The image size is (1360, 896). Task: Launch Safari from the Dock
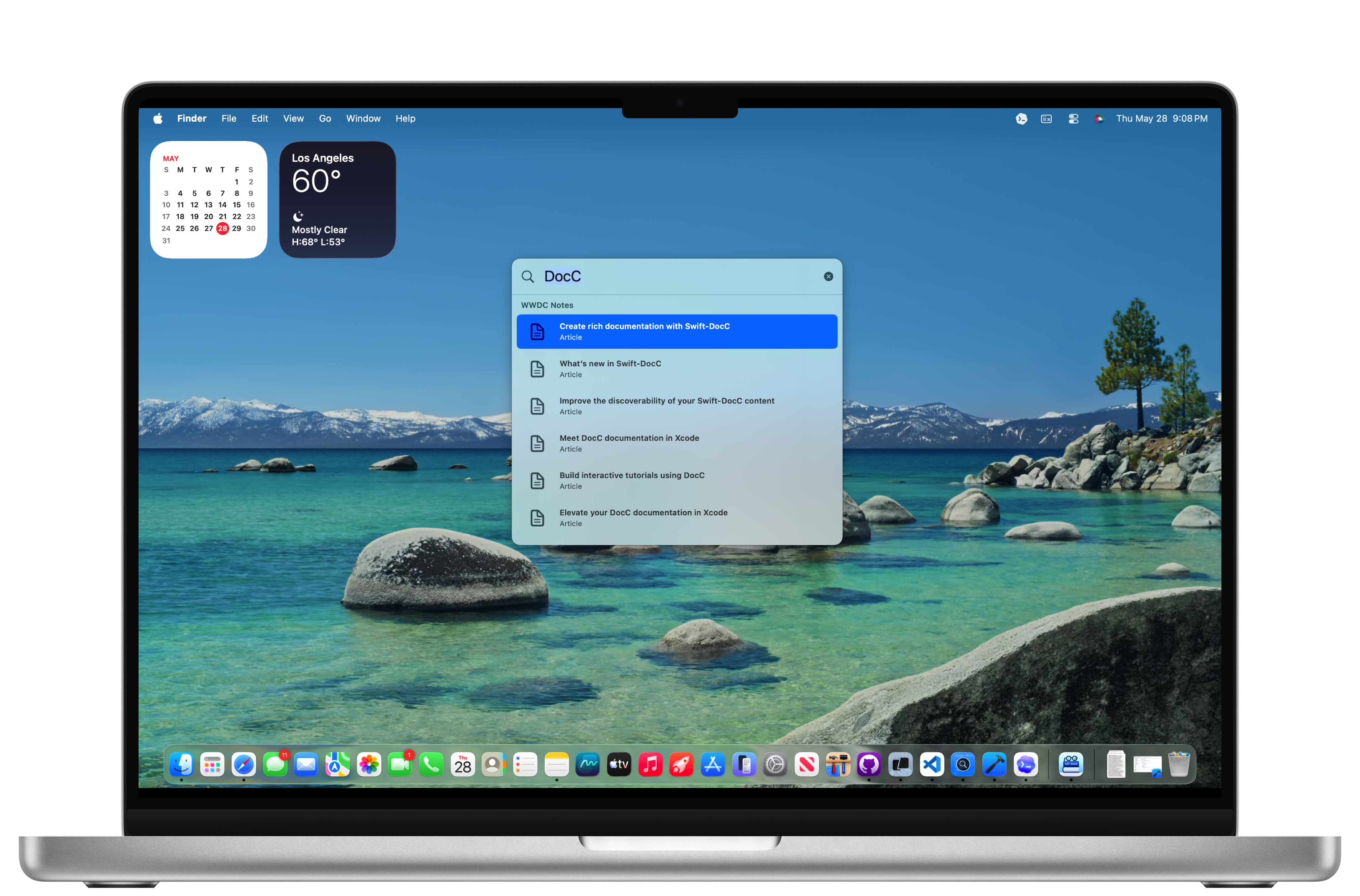pos(243,764)
